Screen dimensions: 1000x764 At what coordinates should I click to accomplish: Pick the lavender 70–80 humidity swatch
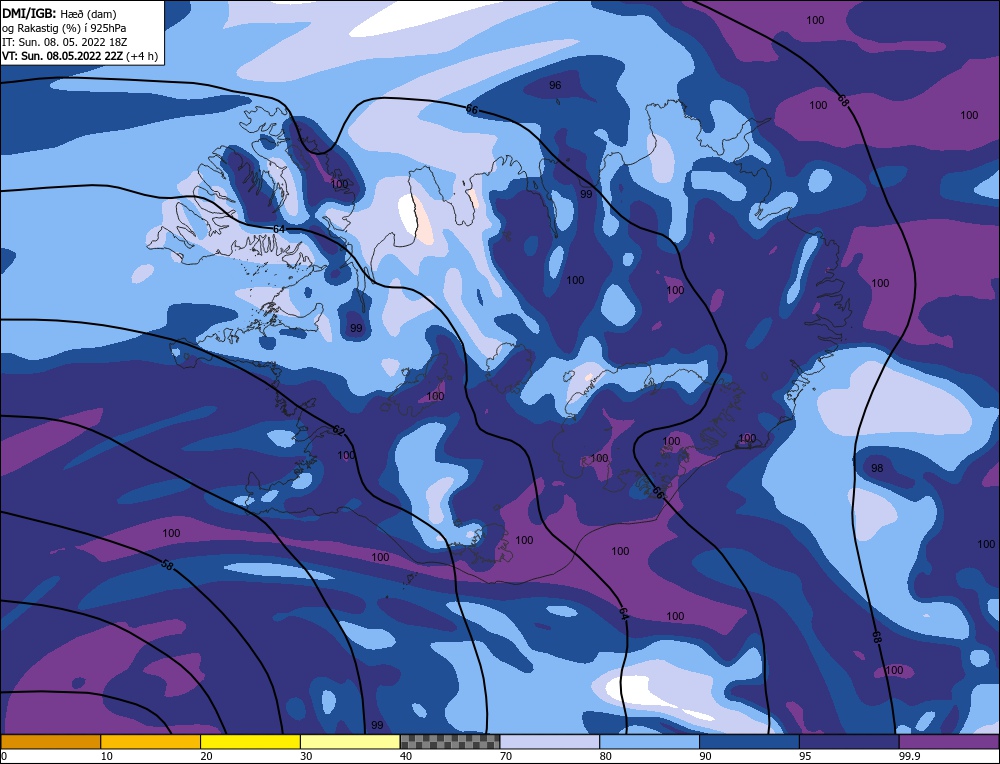(550, 741)
